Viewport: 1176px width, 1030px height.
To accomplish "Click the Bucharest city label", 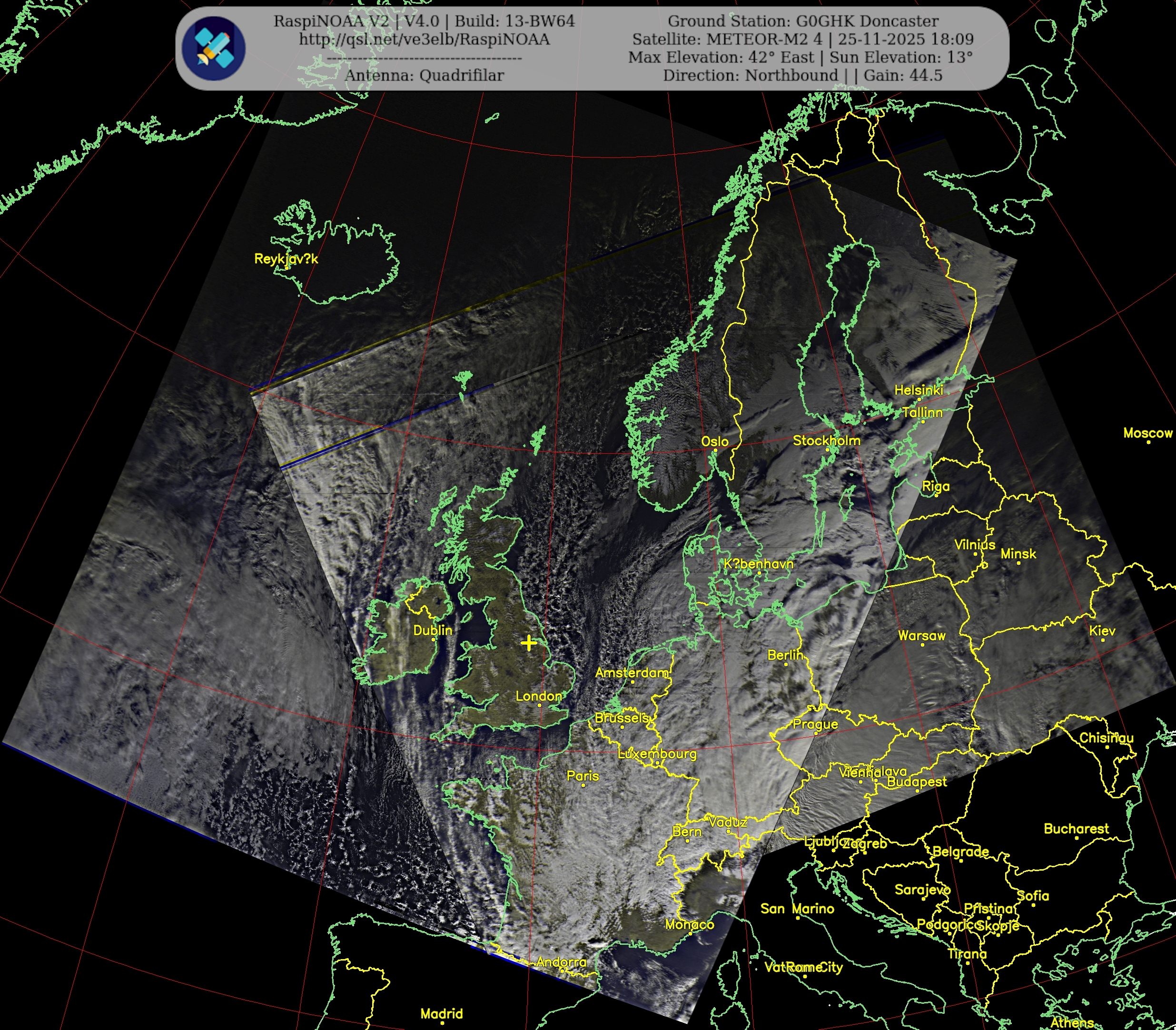I will point(1076,828).
